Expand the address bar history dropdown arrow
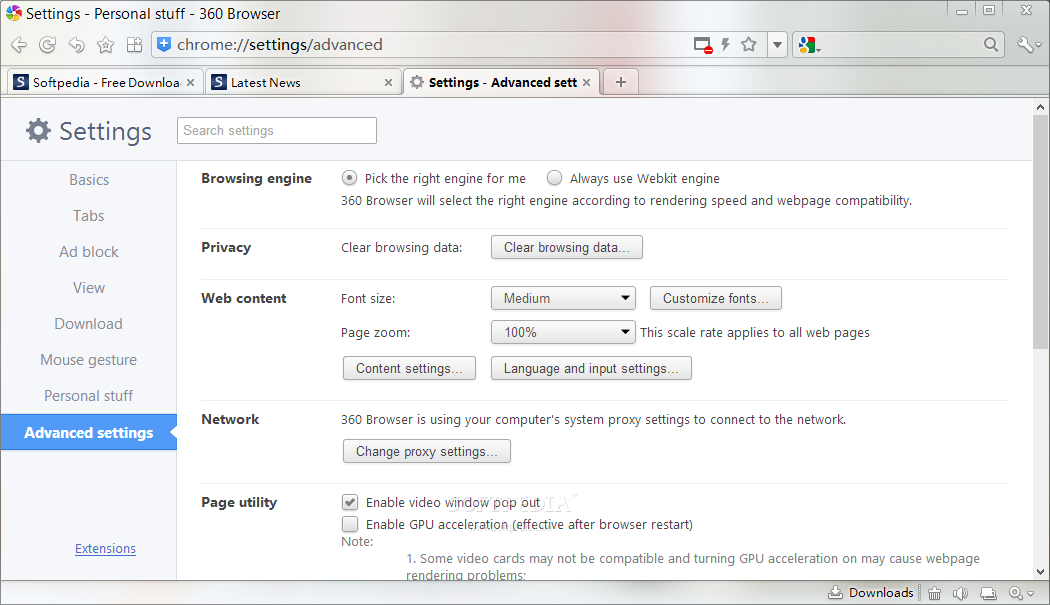 [777, 45]
